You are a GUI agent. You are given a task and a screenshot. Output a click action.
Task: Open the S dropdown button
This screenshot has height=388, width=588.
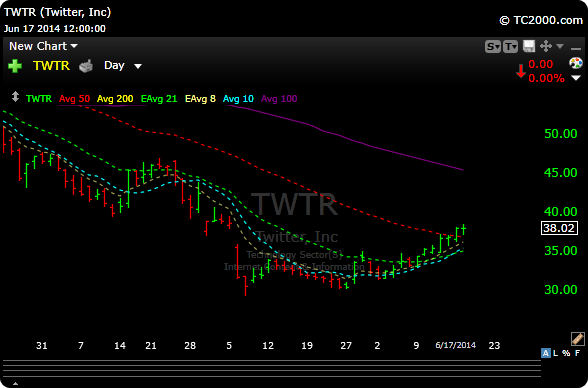pyautogui.click(x=493, y=46)
